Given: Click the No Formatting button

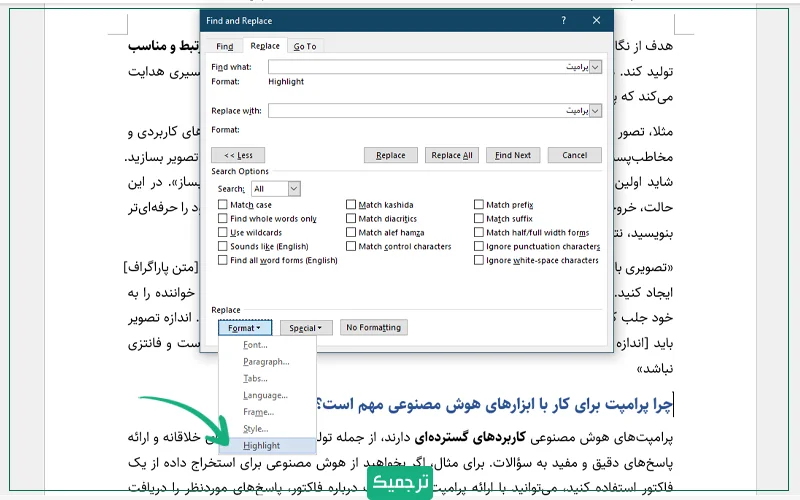Looking at the screenshot, I should 373,328.
